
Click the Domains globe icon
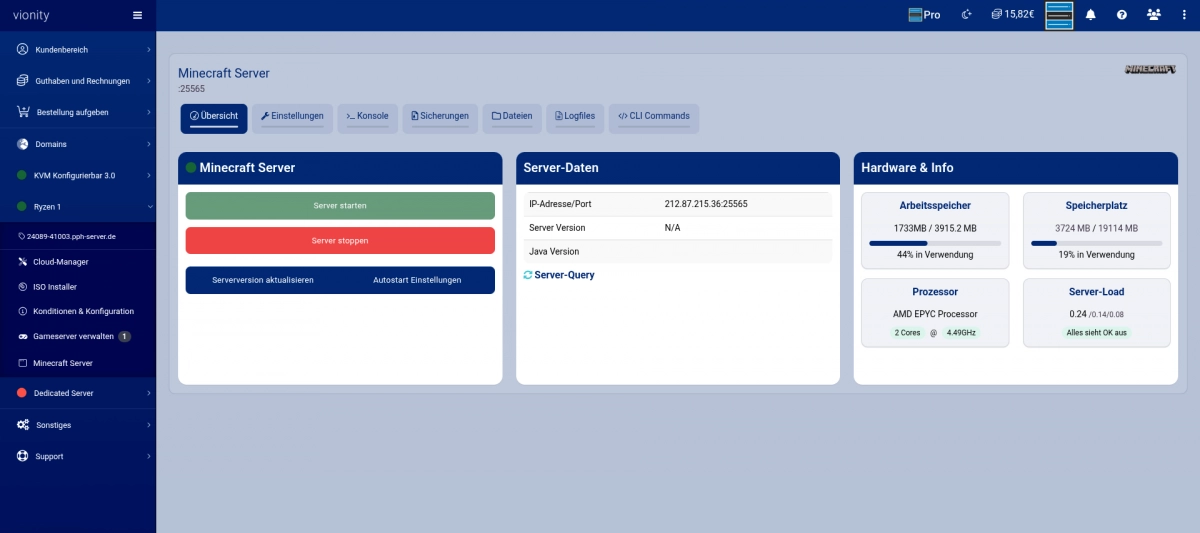23,144
